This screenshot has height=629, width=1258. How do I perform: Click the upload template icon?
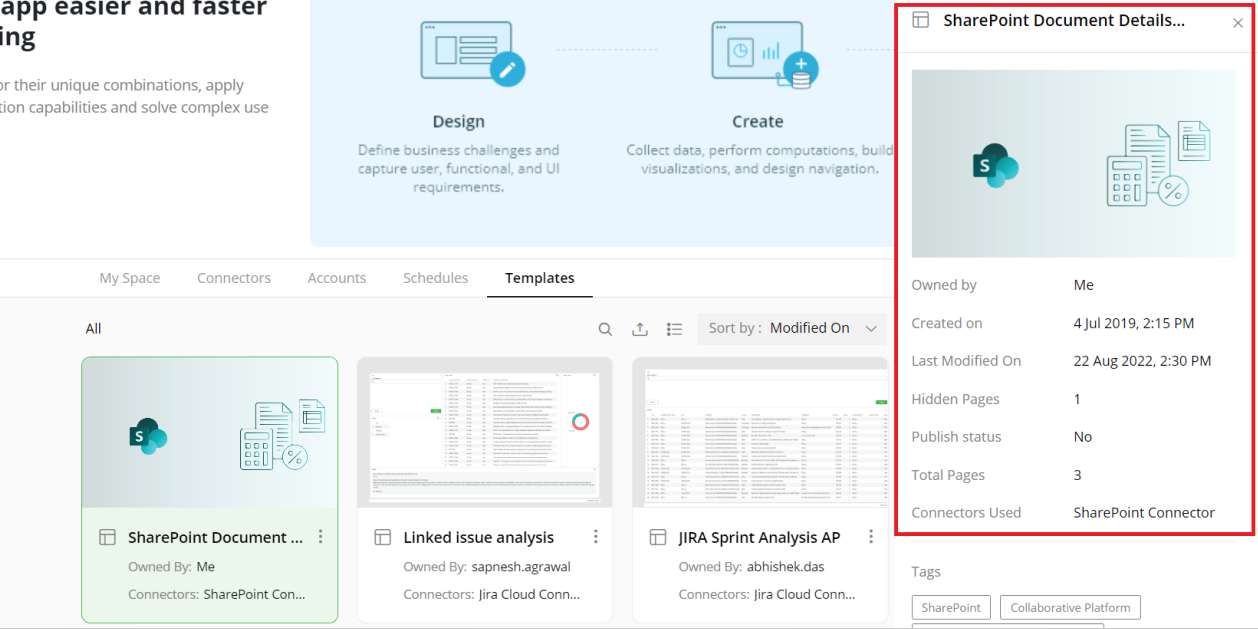click(640, 329)
